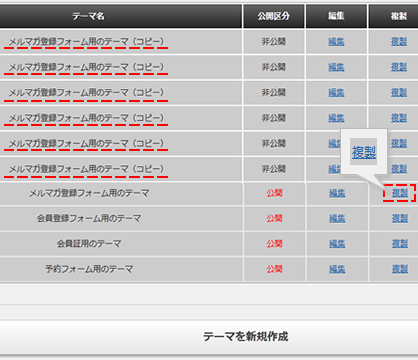The width and height of the screenshot is (418, 360).
Task: Click the enlarged 複製 callout link
Action: 364,152
